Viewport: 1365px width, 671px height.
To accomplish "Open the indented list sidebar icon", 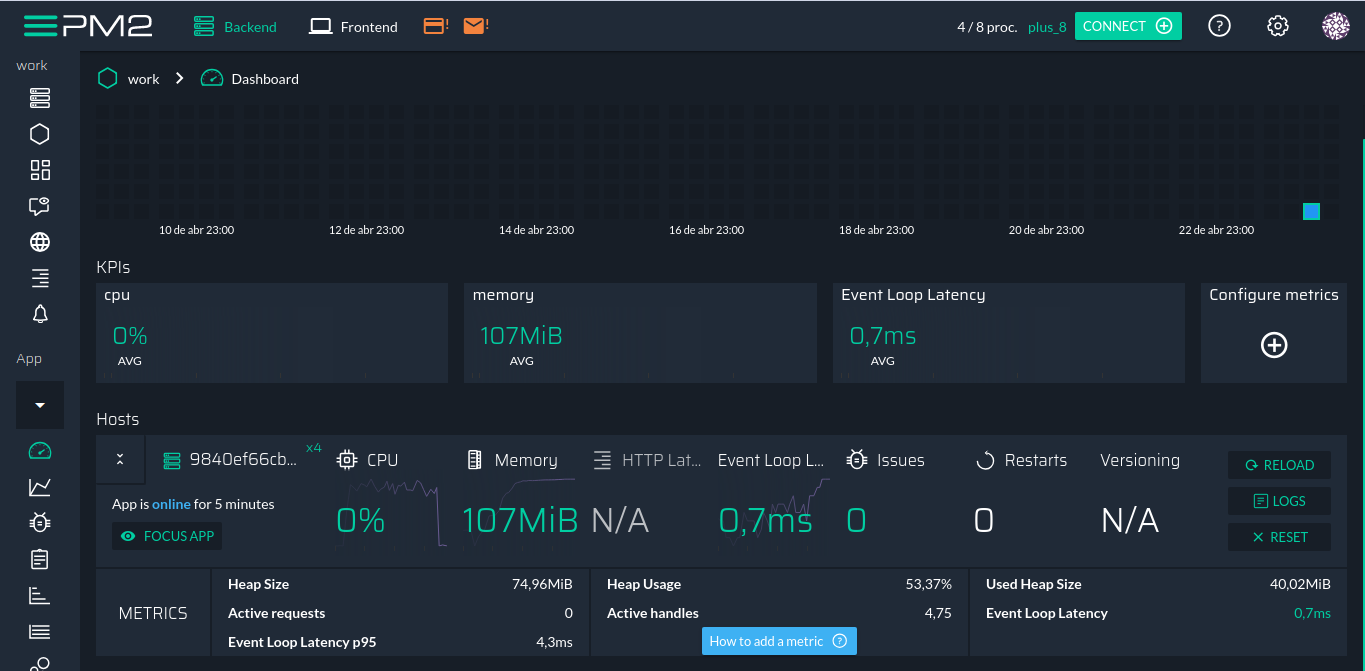I will [x=40, y=278].
